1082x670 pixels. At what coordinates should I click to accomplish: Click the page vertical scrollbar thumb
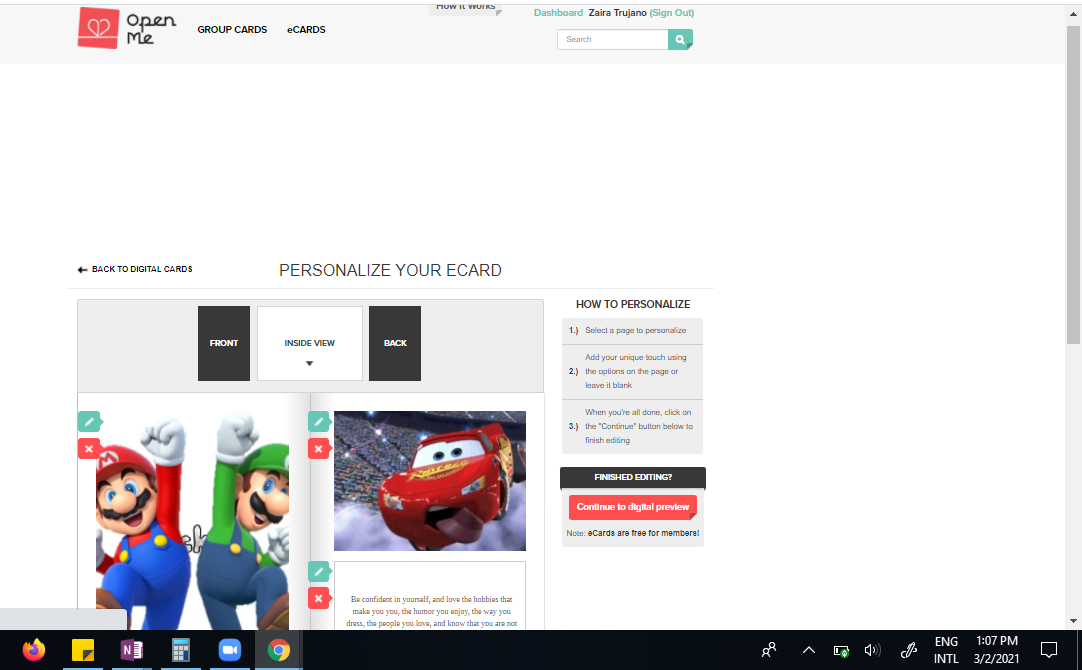point(1073,185)
